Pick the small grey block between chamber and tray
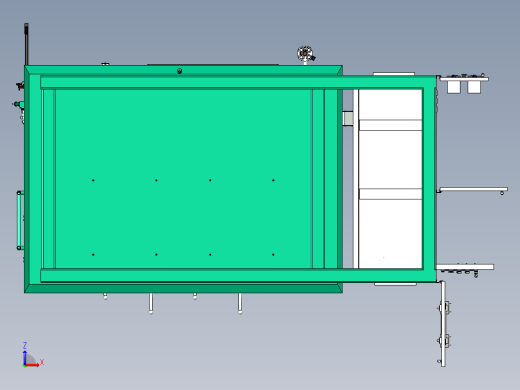This screenshot has width=520, height=390. [348, 119]
